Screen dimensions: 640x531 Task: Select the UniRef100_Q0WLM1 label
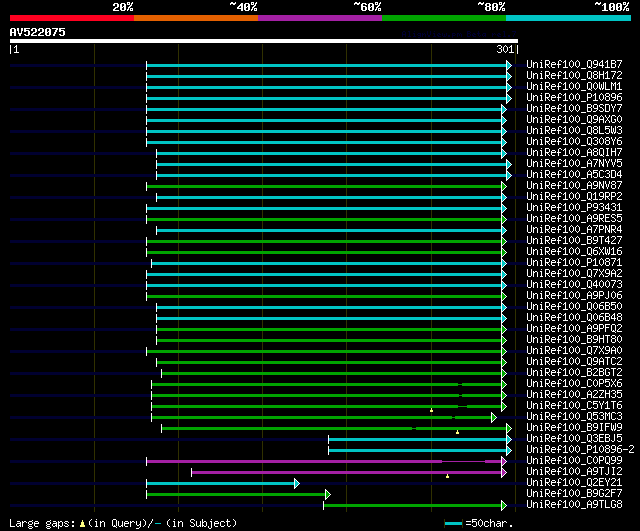(574, 87)
